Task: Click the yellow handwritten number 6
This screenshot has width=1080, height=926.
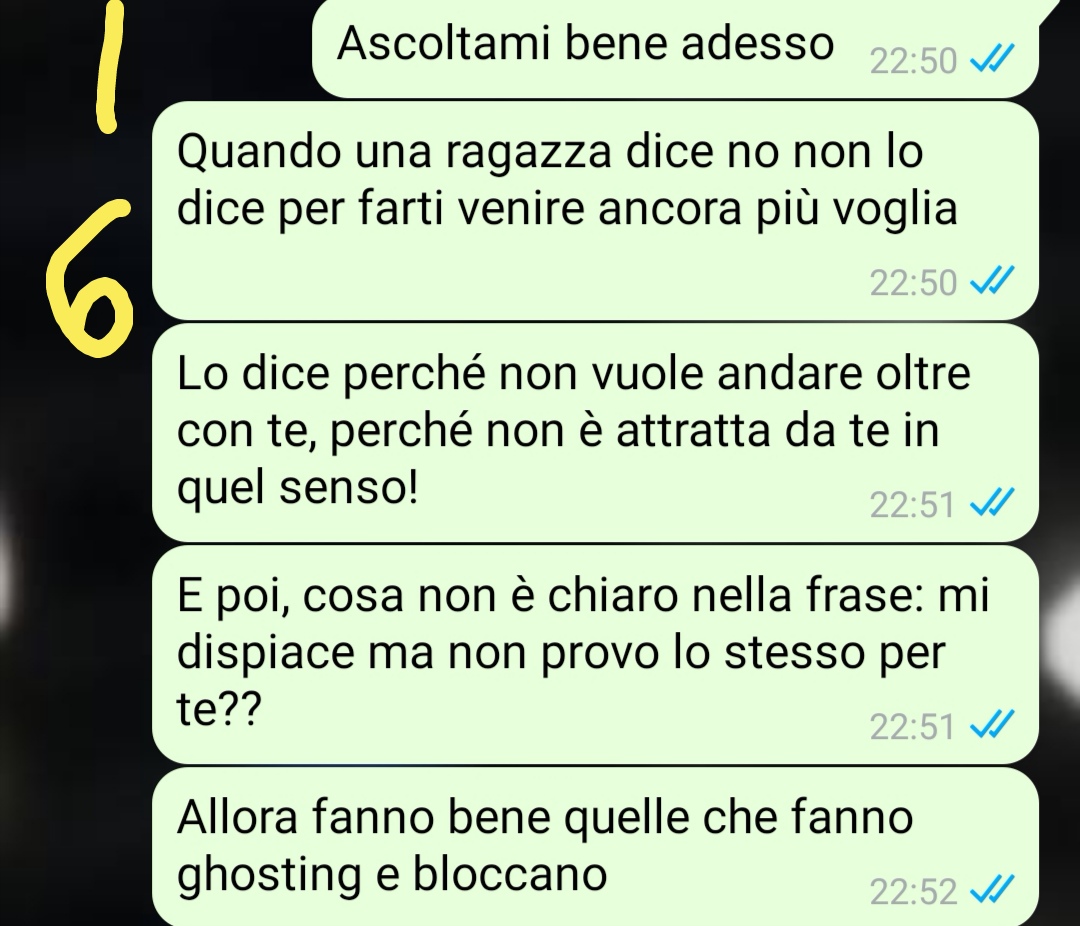Action: 90,279
